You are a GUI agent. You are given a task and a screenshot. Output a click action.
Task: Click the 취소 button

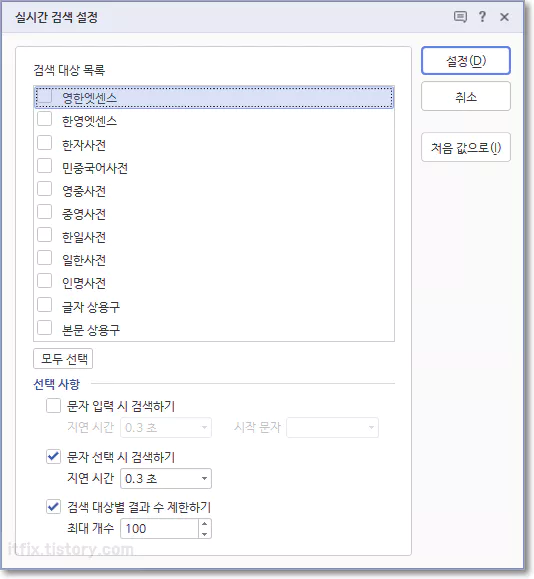click(466, 97)
